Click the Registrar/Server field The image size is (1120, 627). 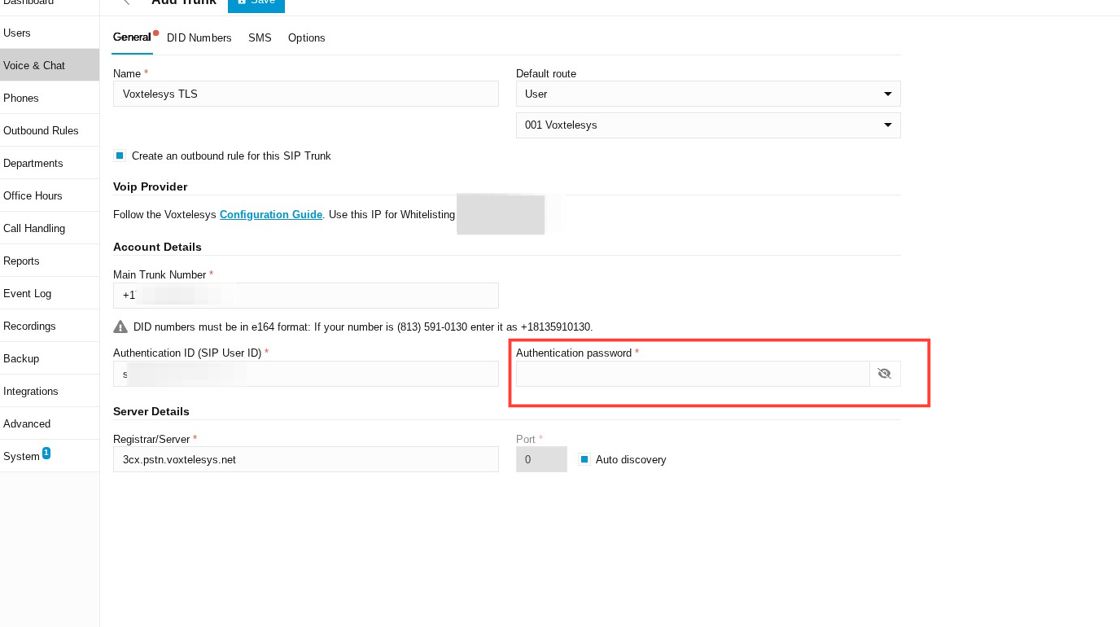pyautogui.click(x=306, y=459)
